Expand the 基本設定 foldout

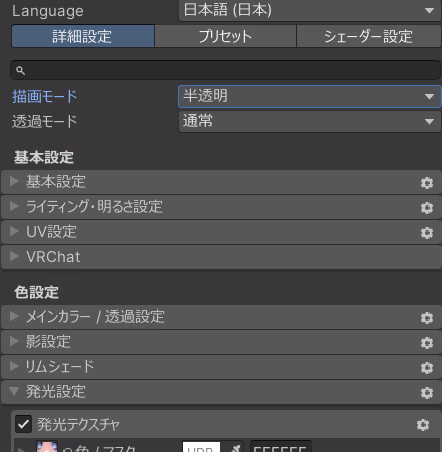click(14, 181)
